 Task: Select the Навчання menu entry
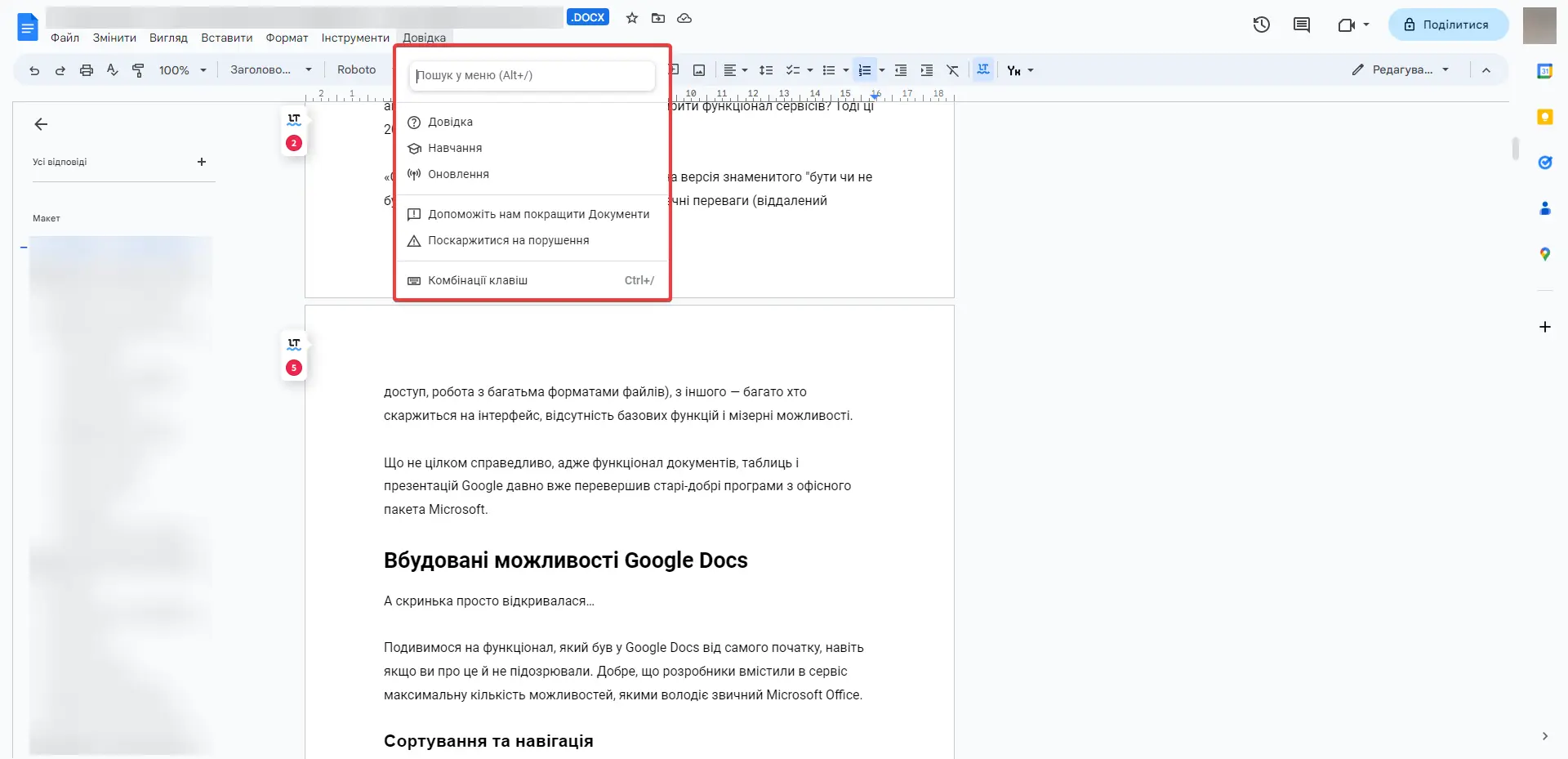click(x=532, y=148)
